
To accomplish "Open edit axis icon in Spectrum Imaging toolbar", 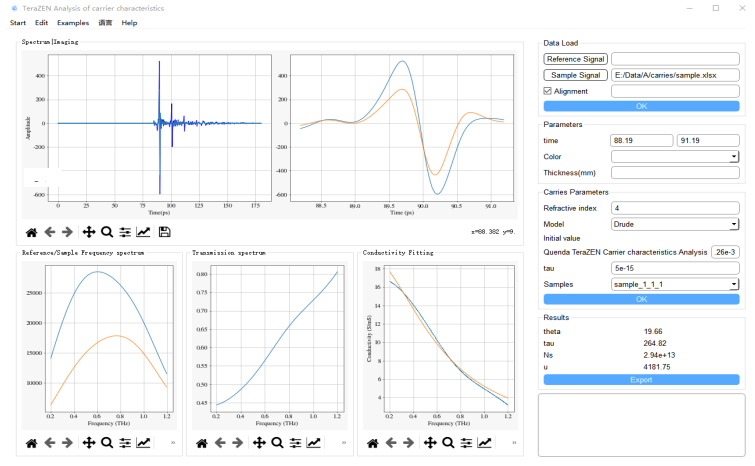I will click(144, 232).
